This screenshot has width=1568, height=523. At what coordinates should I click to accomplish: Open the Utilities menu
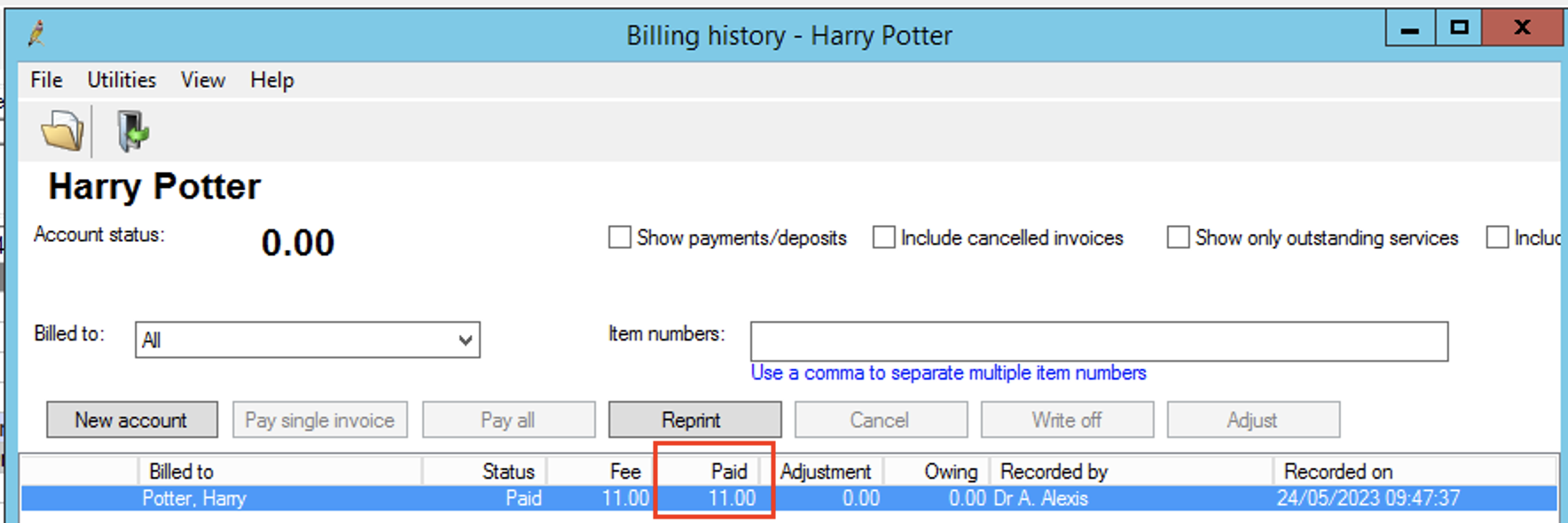point(122,80)
